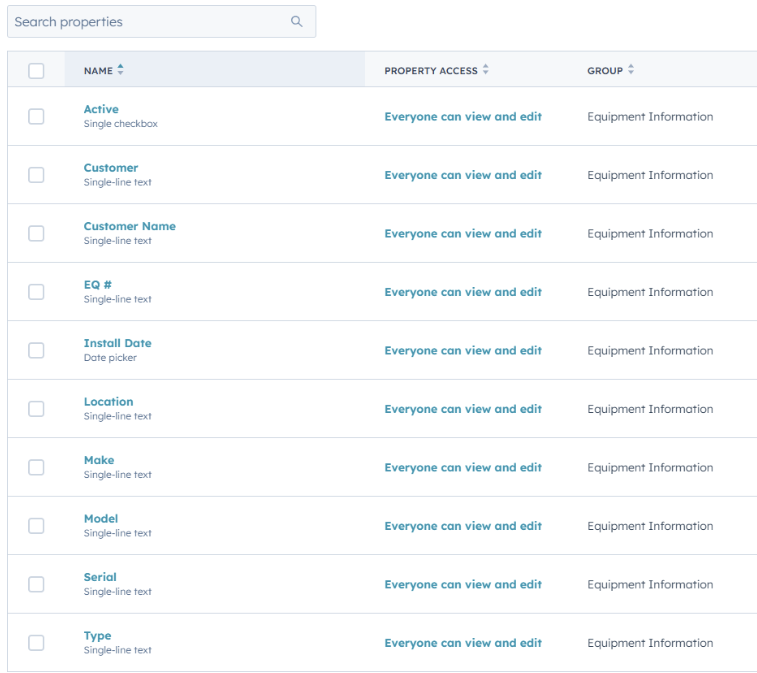Edit access for Model property
The height and width of the screenshot is (673, 757).
(x=463, y=526)
